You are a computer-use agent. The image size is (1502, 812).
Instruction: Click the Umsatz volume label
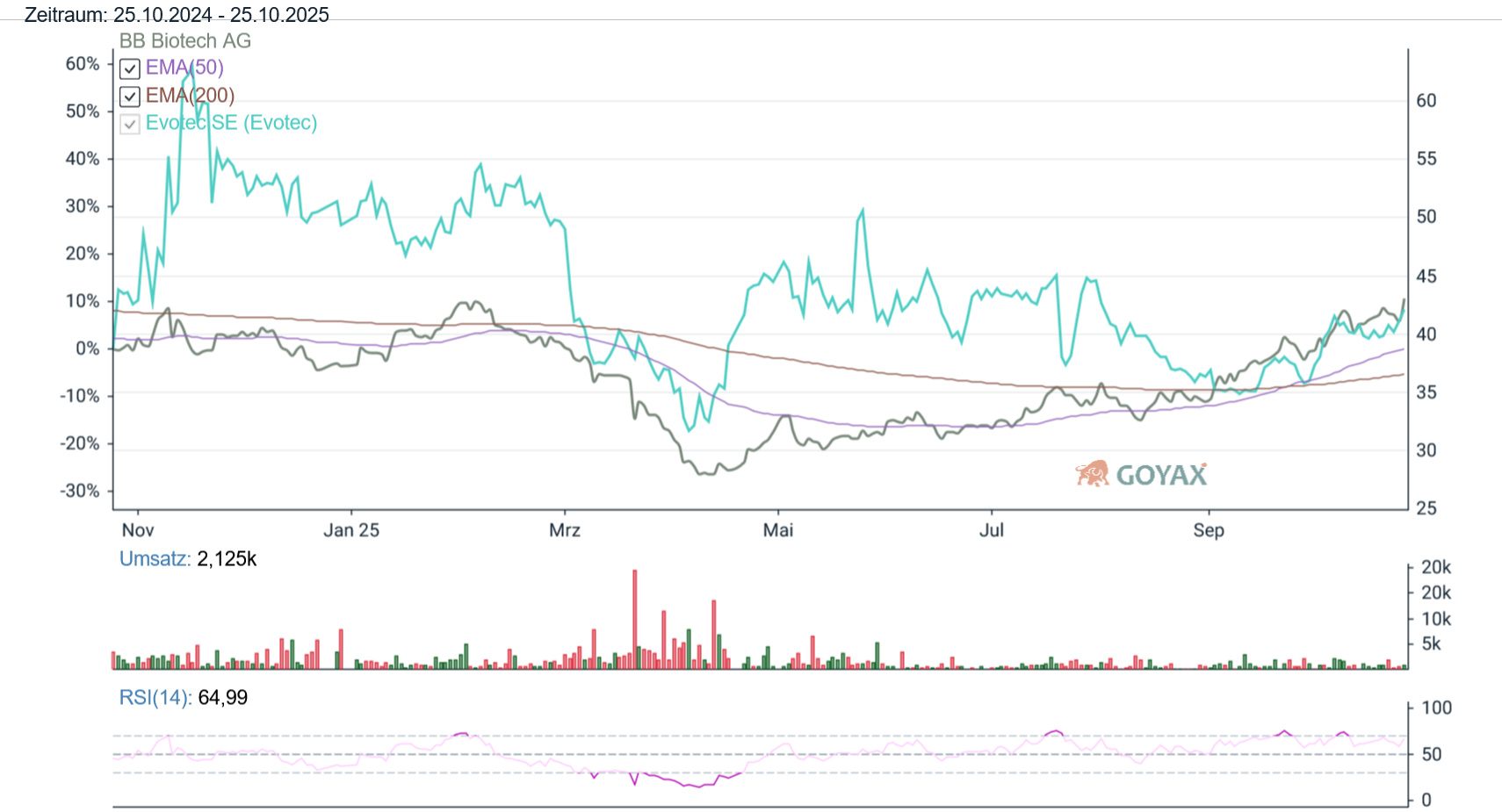pos(155,559)
